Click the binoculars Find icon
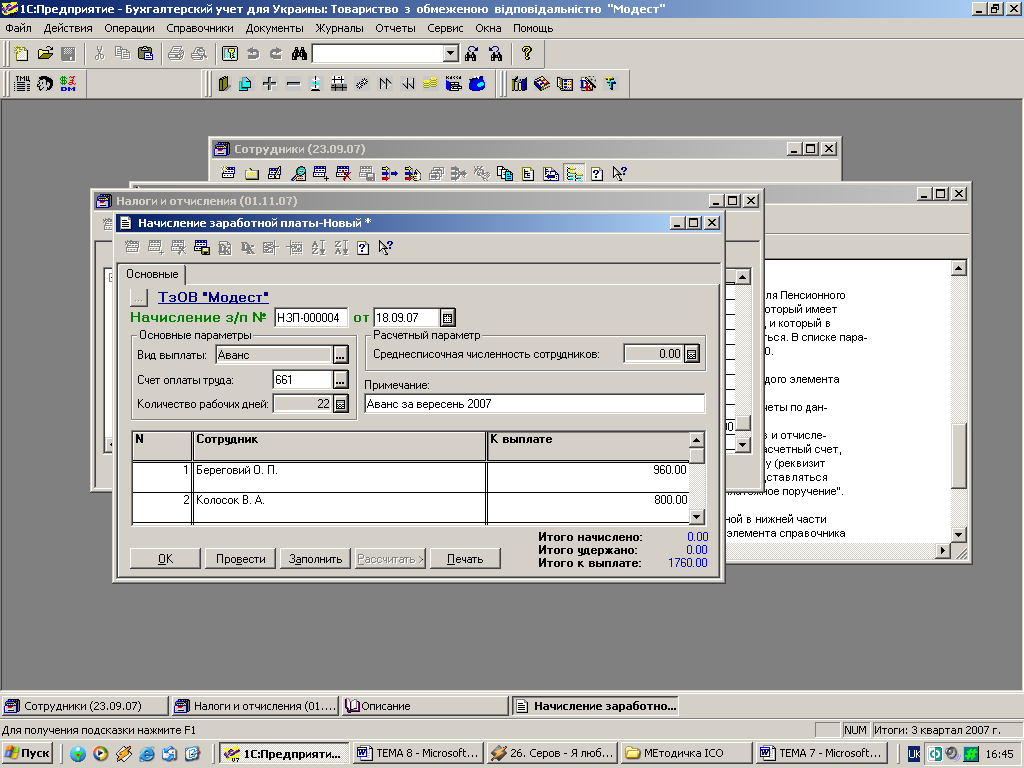This screenshot has width=1024, height=768. [x=299, y=54]
